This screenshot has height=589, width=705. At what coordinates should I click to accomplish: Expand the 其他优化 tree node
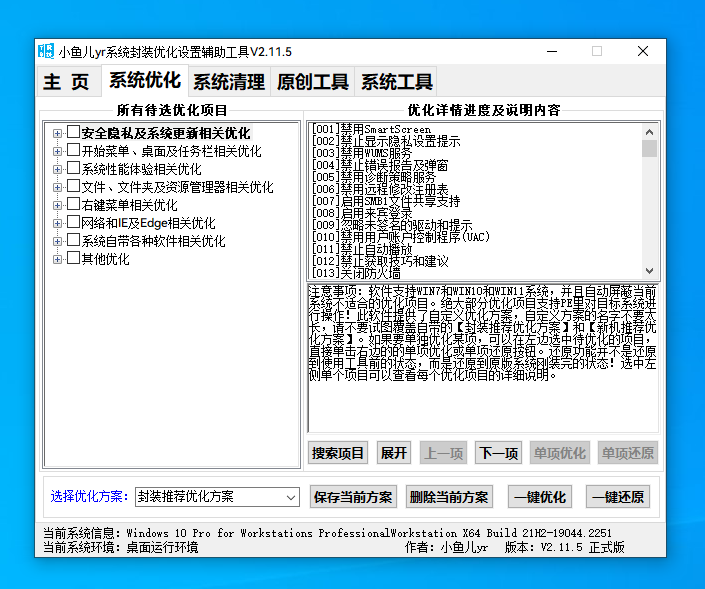[57, 259]
